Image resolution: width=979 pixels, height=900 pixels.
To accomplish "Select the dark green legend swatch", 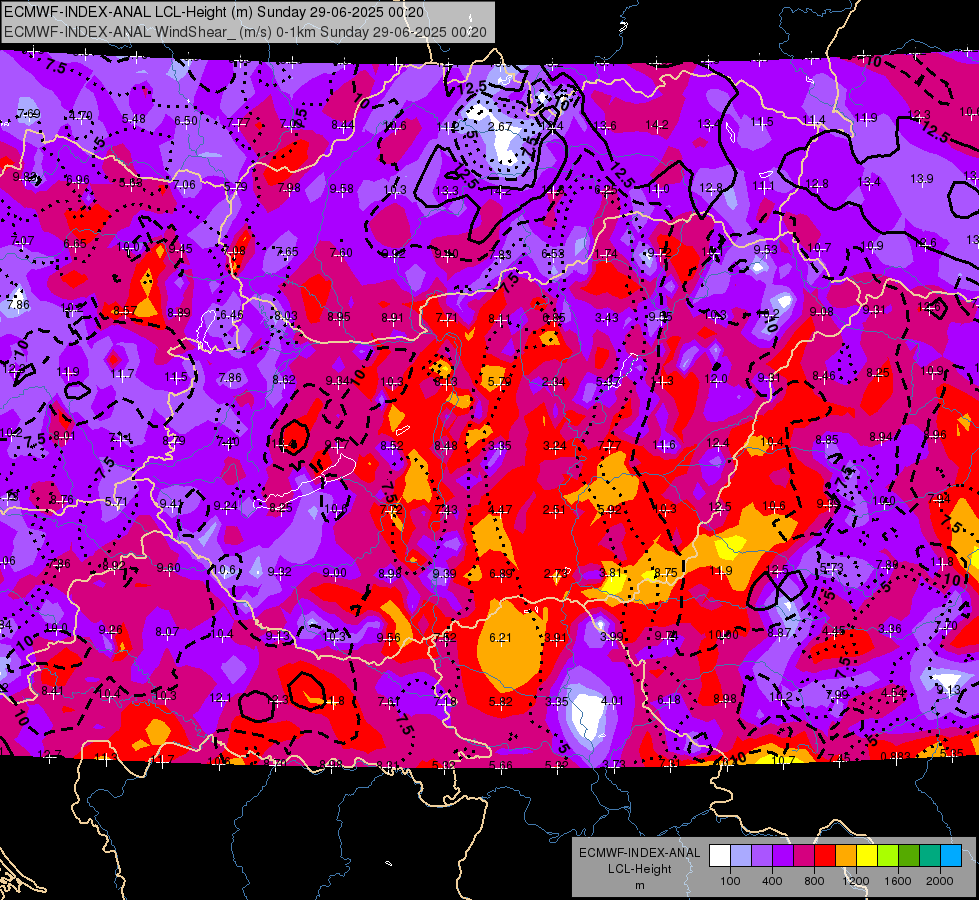I will 909,855.
